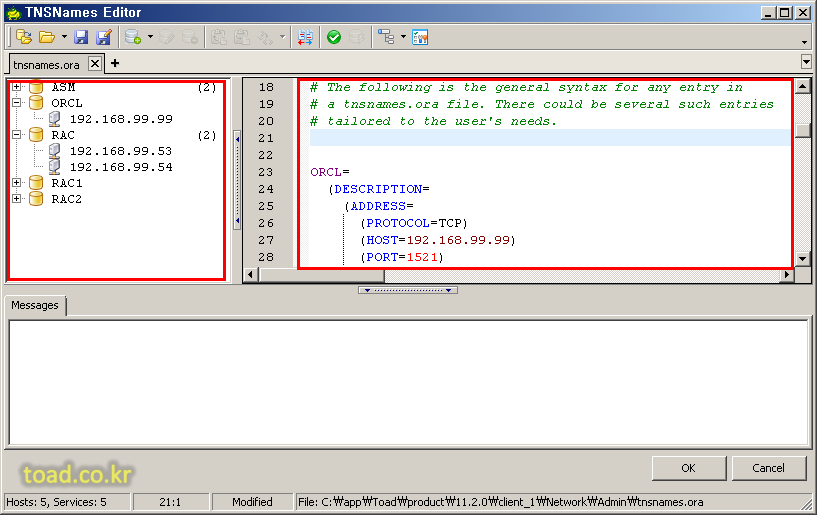Click the PORT=1521 text in editor

[x=402, y=257]
